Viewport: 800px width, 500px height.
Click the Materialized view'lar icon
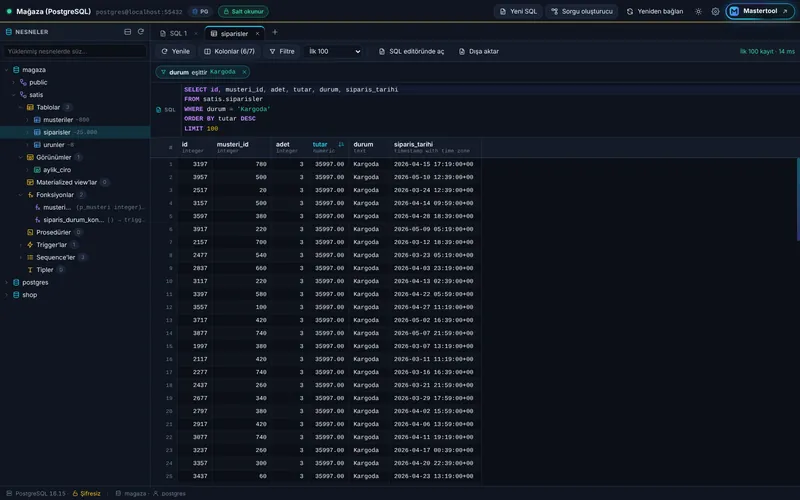30,182
